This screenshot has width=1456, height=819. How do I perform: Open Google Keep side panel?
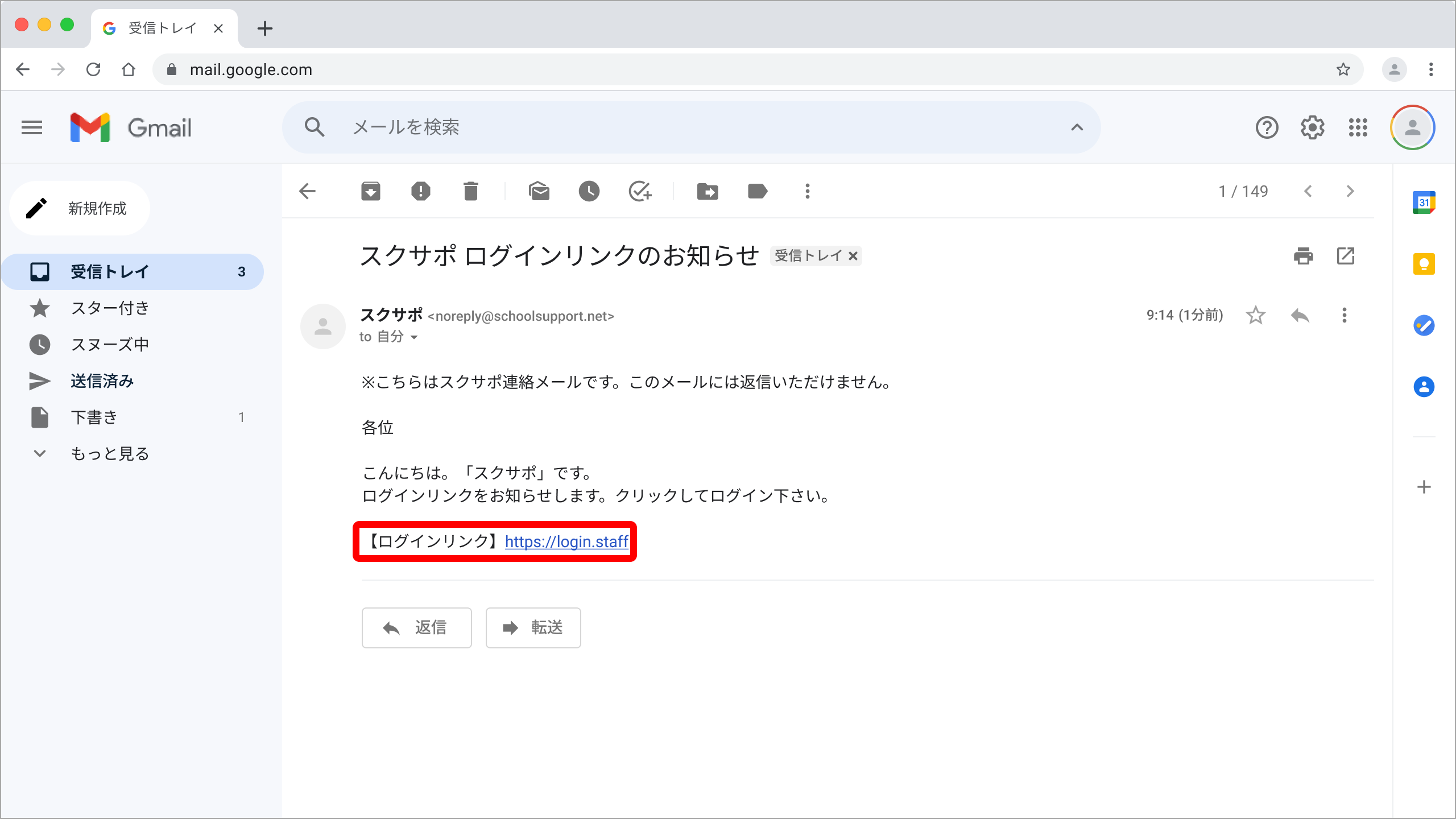pyautogui.click(x=1424, y=264)
